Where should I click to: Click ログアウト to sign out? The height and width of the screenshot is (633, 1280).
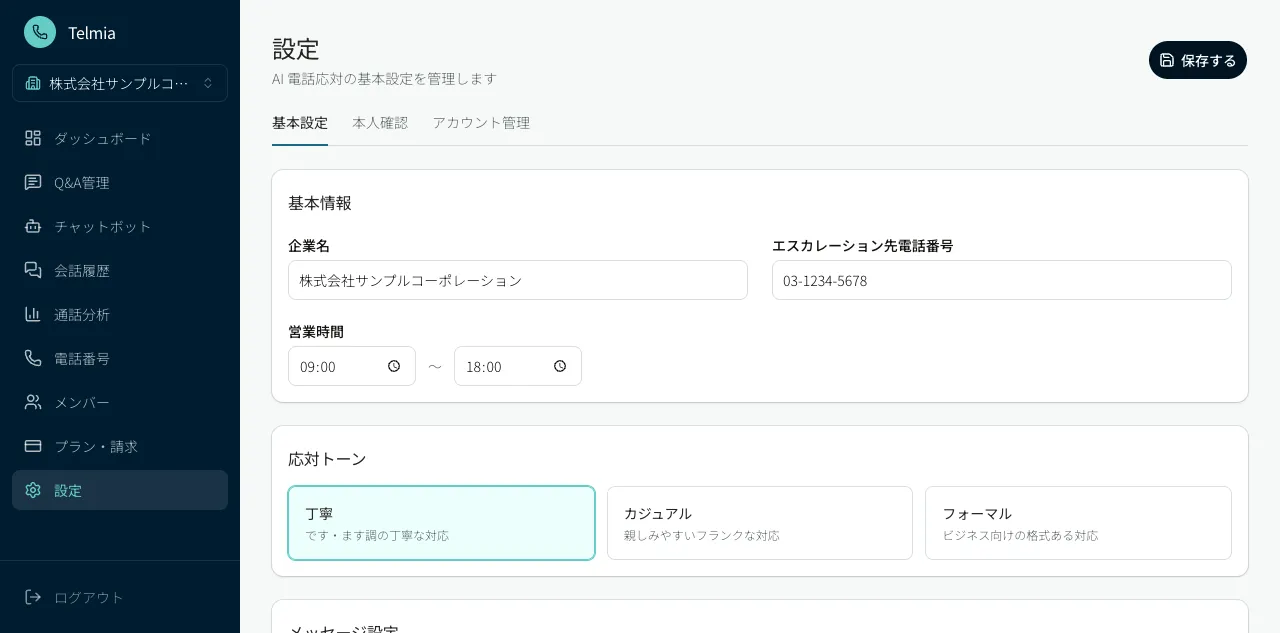pos(88,597)
